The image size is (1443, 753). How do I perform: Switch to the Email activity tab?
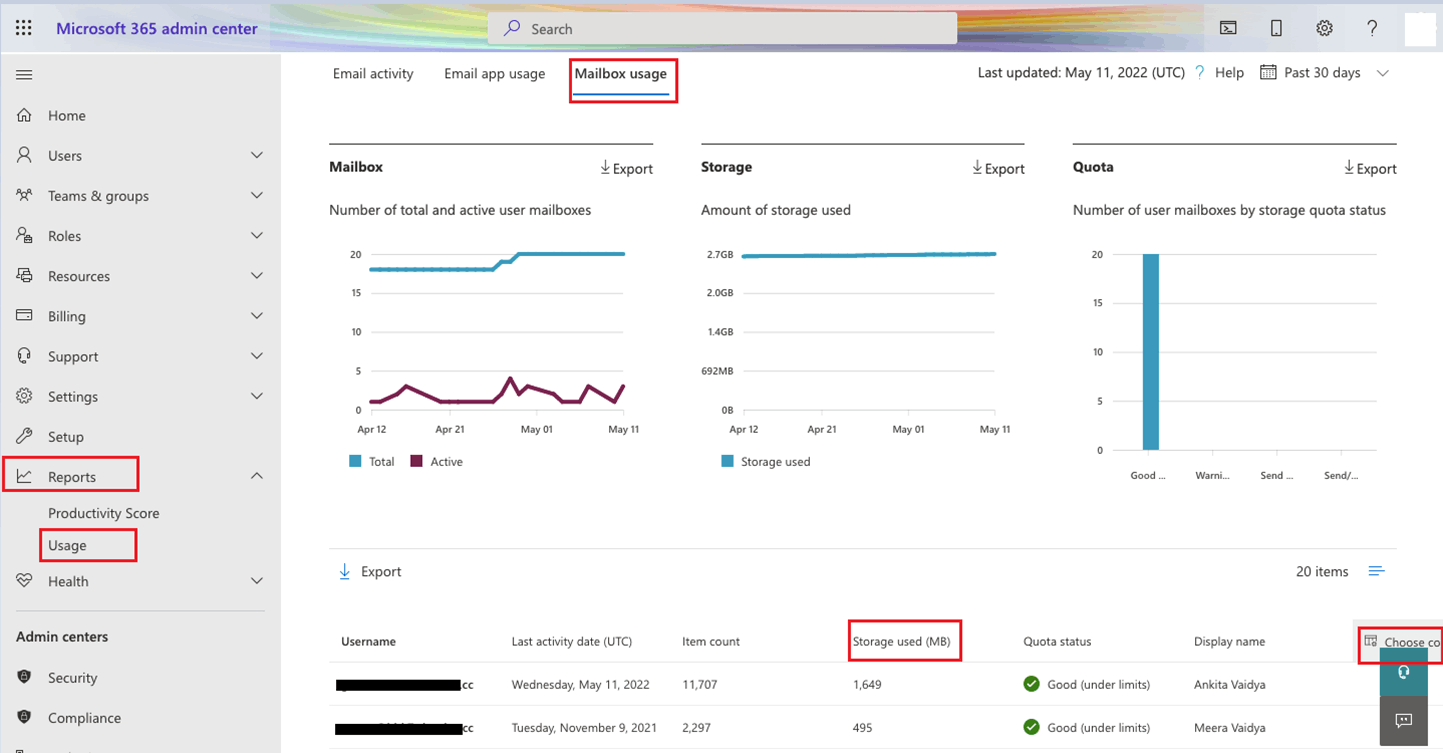pyautogui.click(x=373, y=73)
